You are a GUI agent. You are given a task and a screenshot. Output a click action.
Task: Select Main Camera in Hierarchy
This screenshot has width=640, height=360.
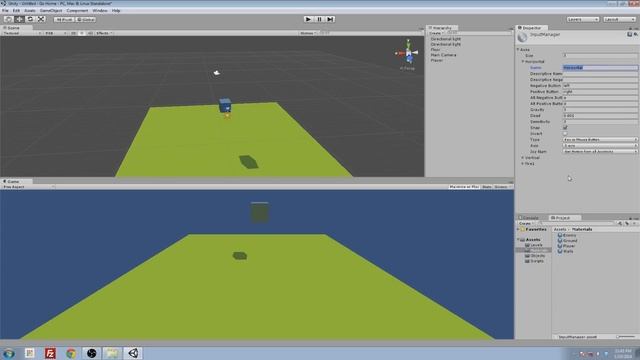pos(443,55)
